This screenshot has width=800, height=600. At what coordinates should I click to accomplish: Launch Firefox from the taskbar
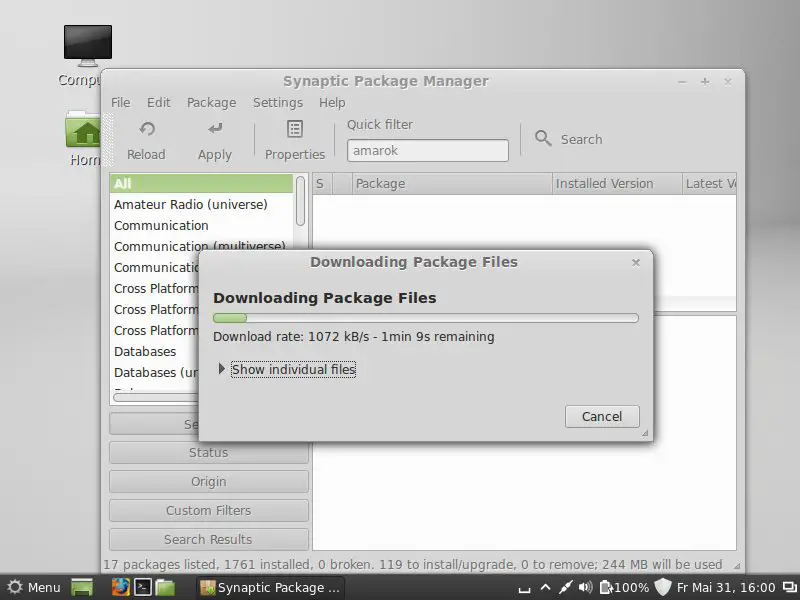(x=120, y=587)
